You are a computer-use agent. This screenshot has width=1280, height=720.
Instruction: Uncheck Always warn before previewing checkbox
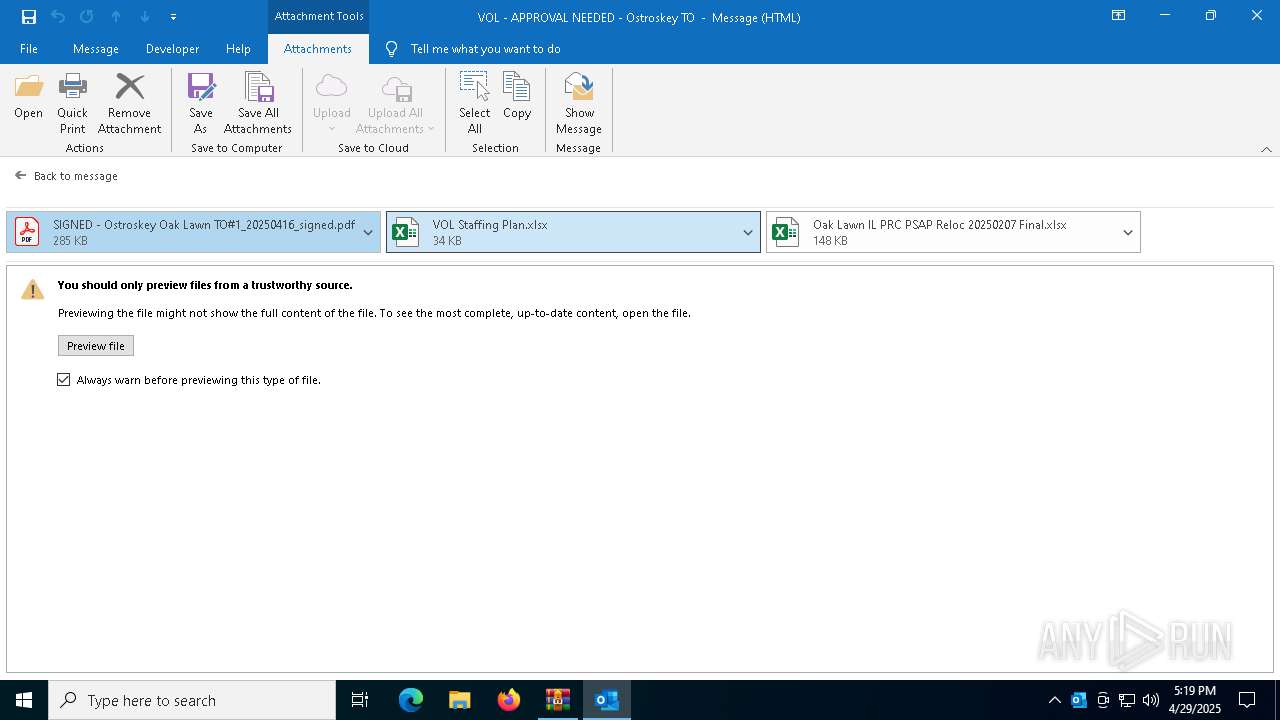click(64, 380)
